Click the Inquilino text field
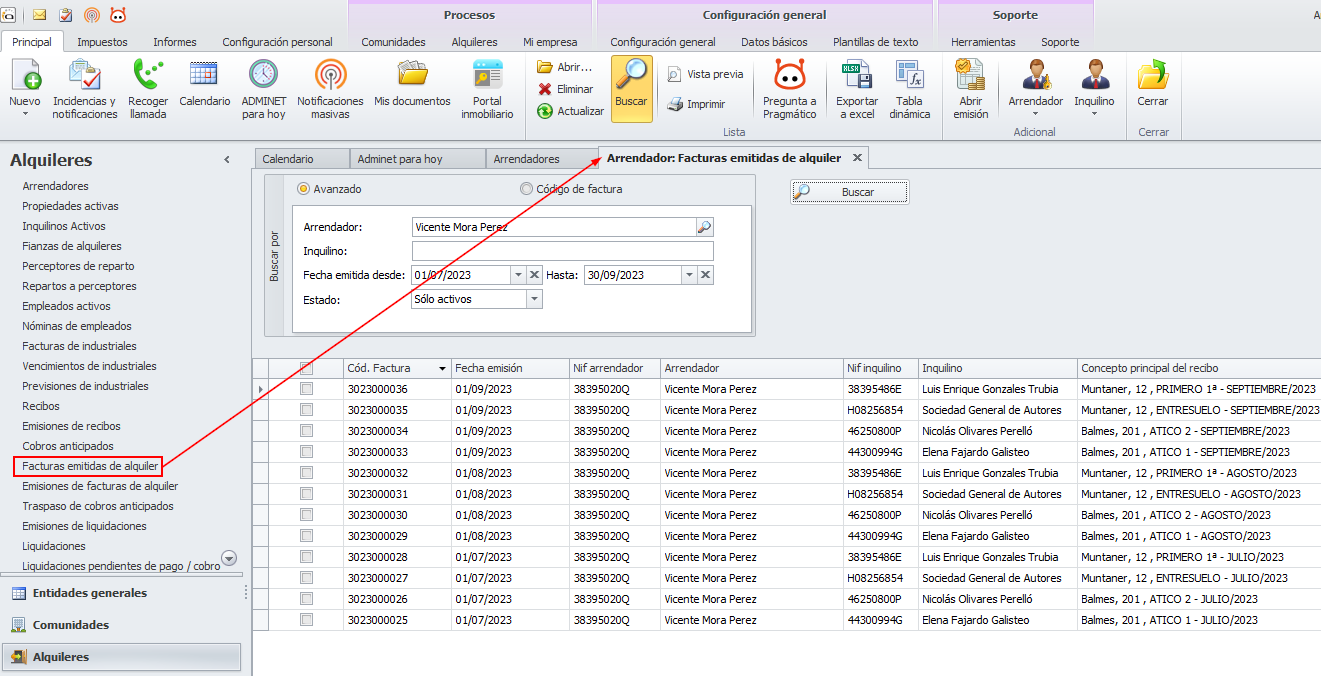 562,251
